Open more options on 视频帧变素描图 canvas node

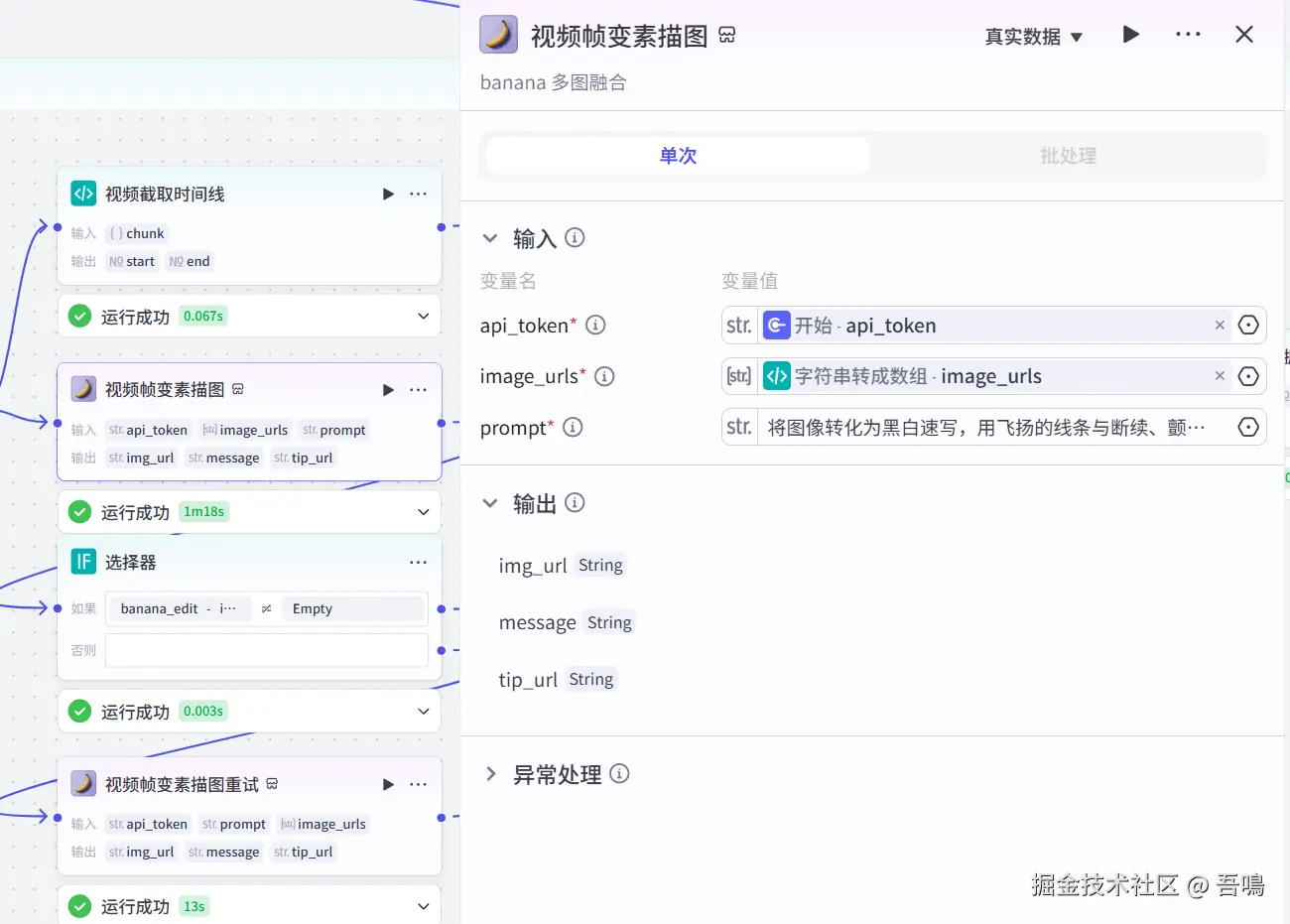coord(418,390)
